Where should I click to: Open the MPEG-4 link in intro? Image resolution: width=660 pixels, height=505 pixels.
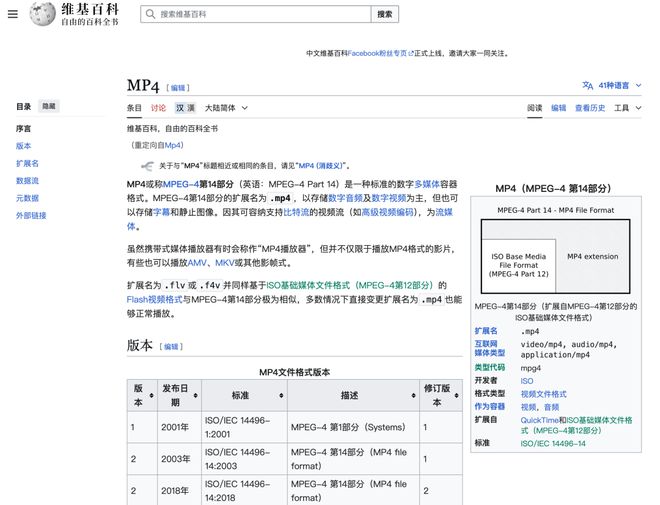[181, 184]
